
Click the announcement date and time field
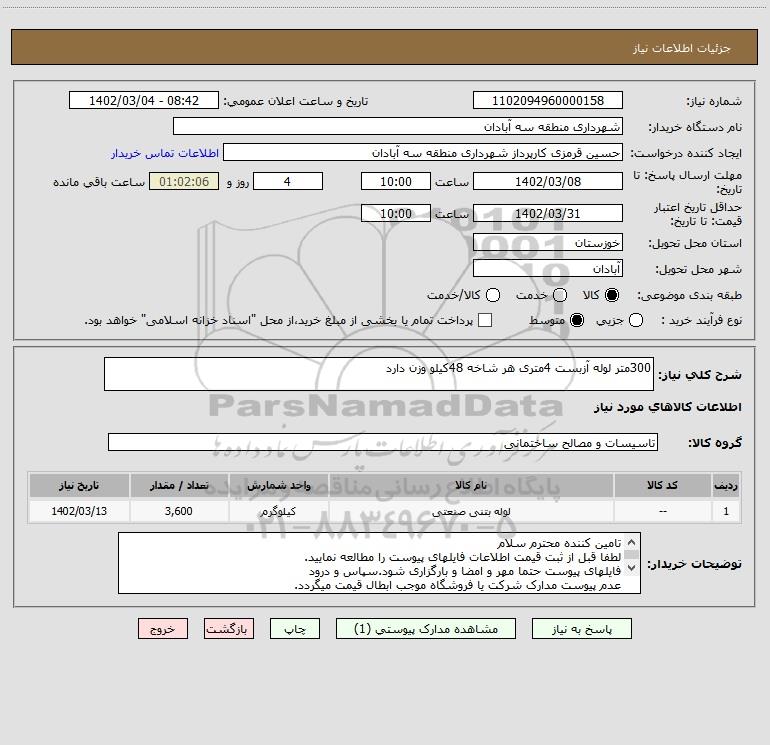coord(144,100)
